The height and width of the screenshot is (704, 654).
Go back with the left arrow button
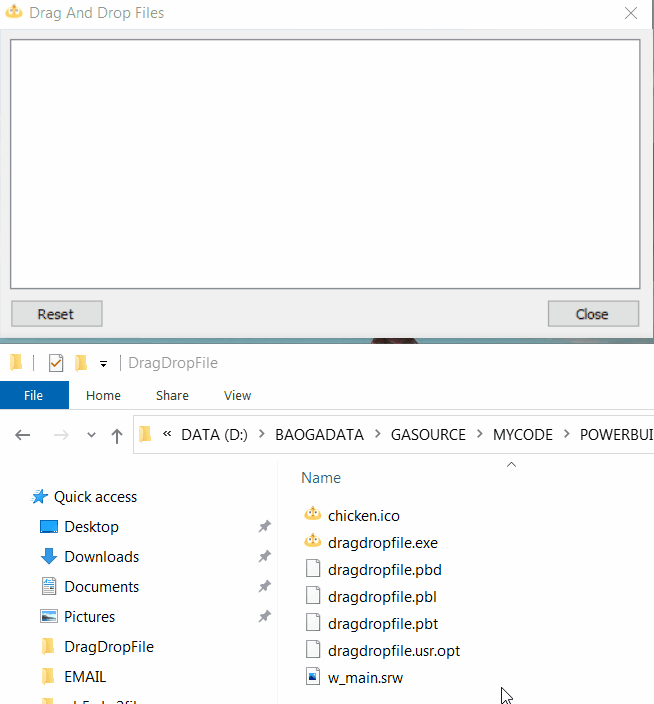tap(22, 435)
